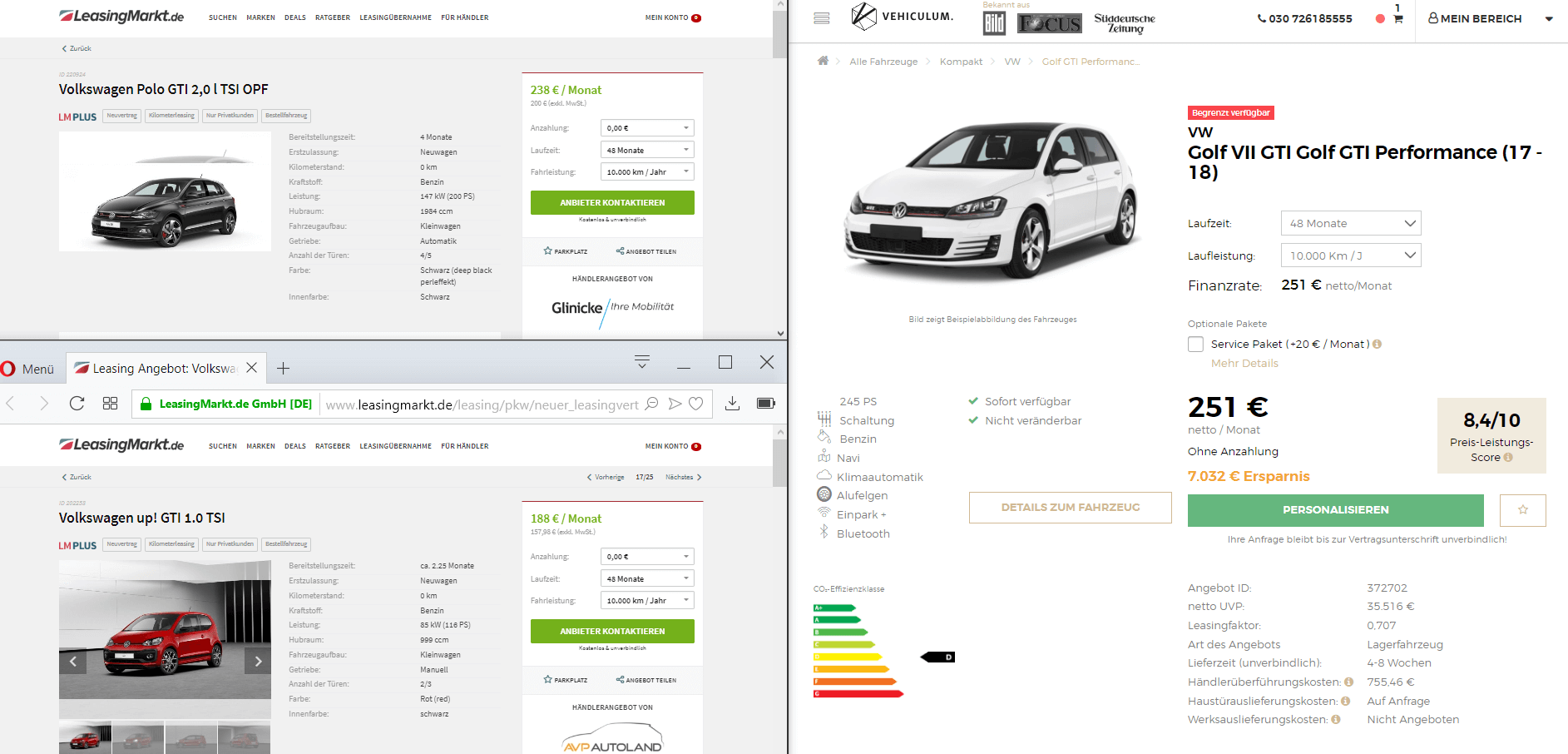This screenshot has width=1568, height=754.
Task: Go to Vorherige offer link
Action: coord(606,477)
